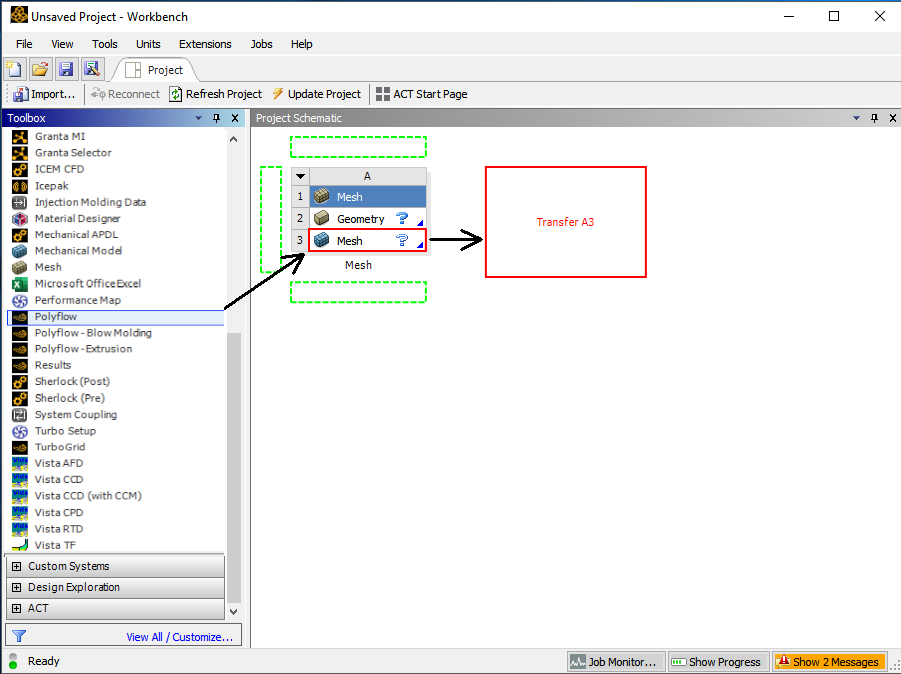Open the system A header dropdown arrow

click(x=300, y=175)
